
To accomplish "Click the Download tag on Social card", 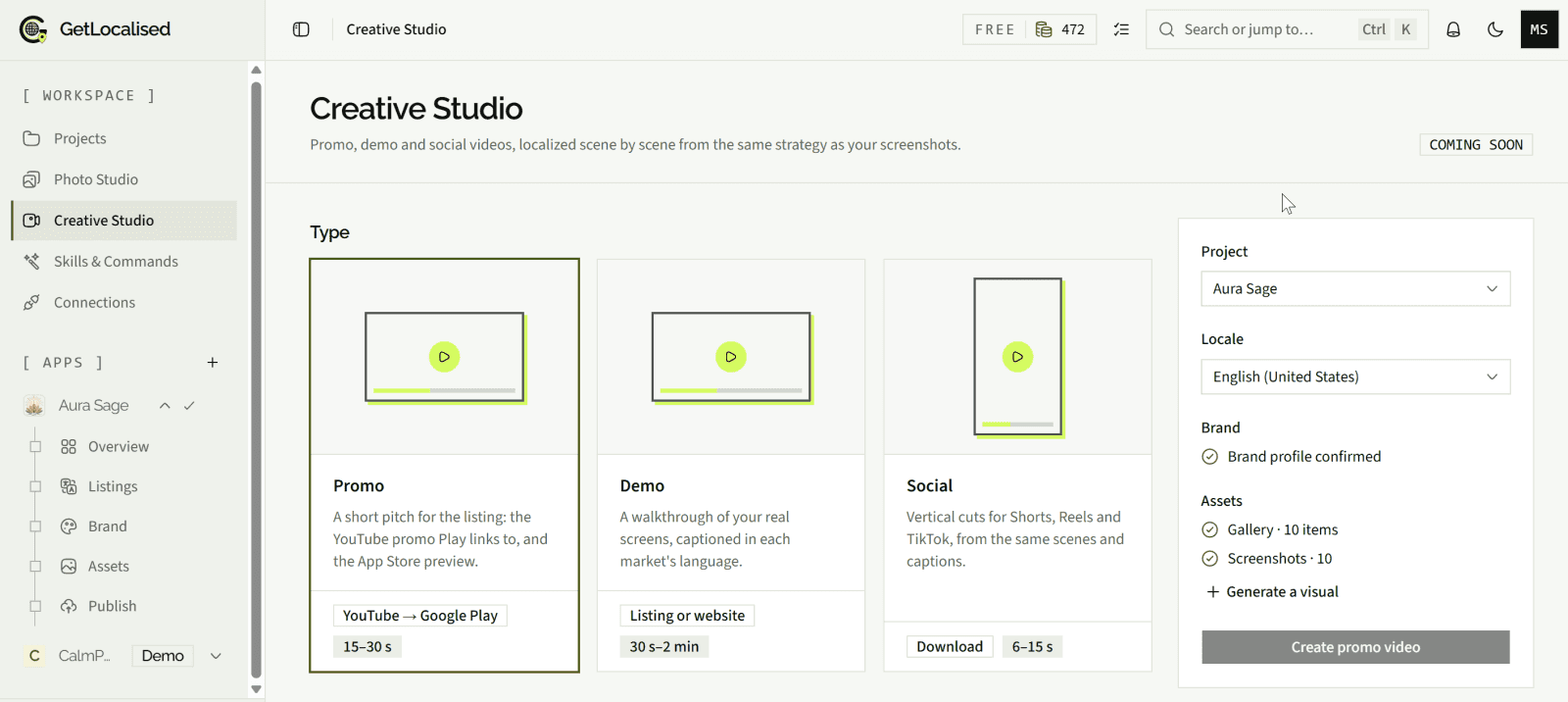I will (950, 647).
